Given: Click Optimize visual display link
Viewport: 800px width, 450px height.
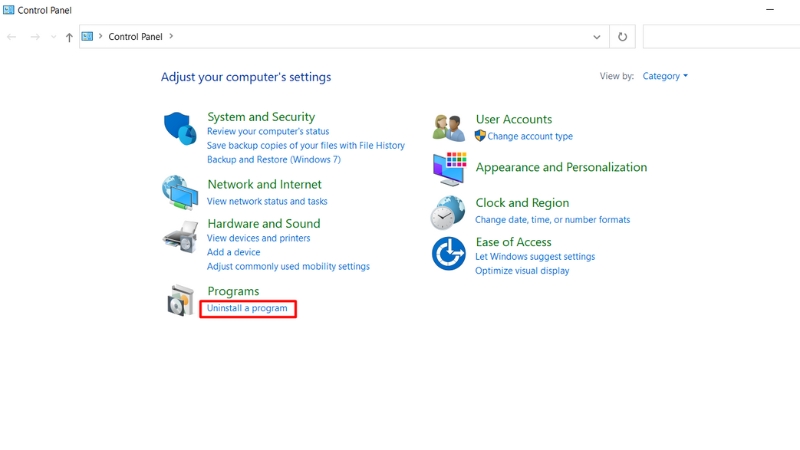Looking at the screenshot, I should point(522,271).
